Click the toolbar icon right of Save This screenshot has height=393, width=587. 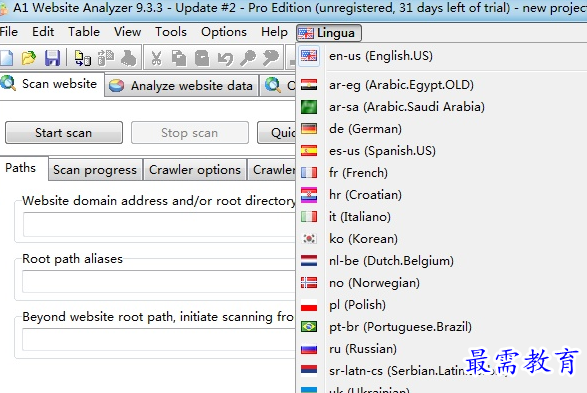[83, 58]
